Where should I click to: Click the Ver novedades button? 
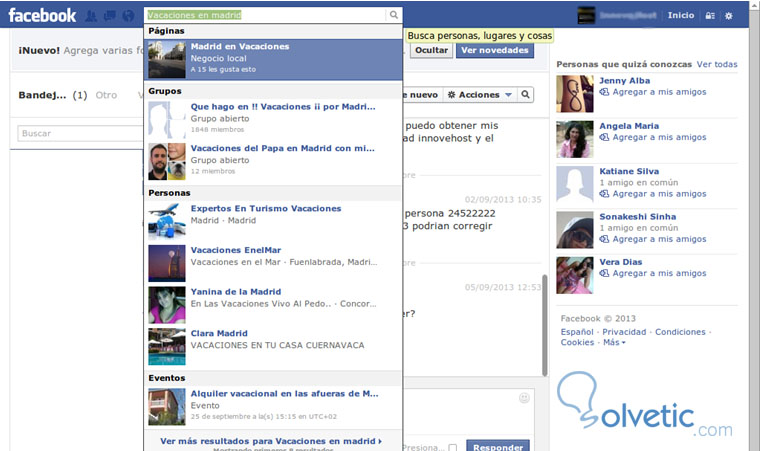click(495, 50)
